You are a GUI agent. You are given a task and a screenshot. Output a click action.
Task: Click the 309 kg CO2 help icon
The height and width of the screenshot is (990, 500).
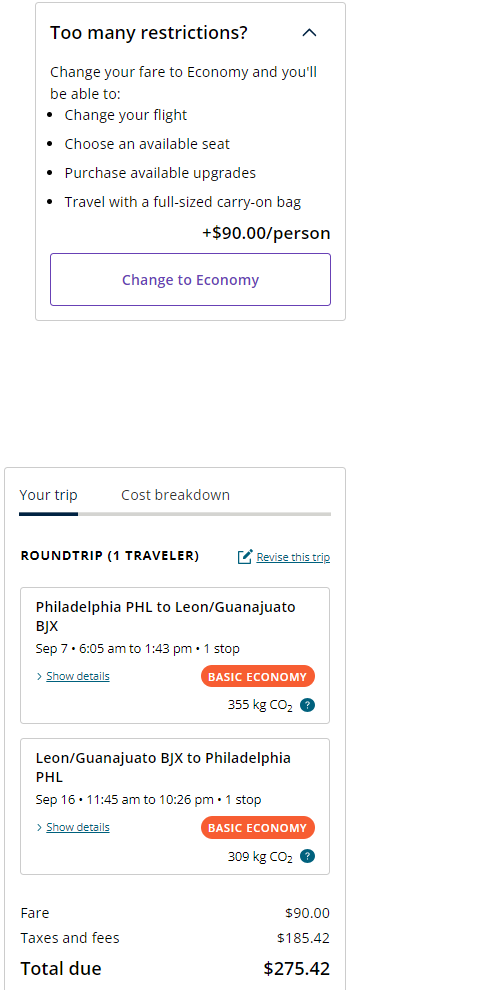point(307,856)
